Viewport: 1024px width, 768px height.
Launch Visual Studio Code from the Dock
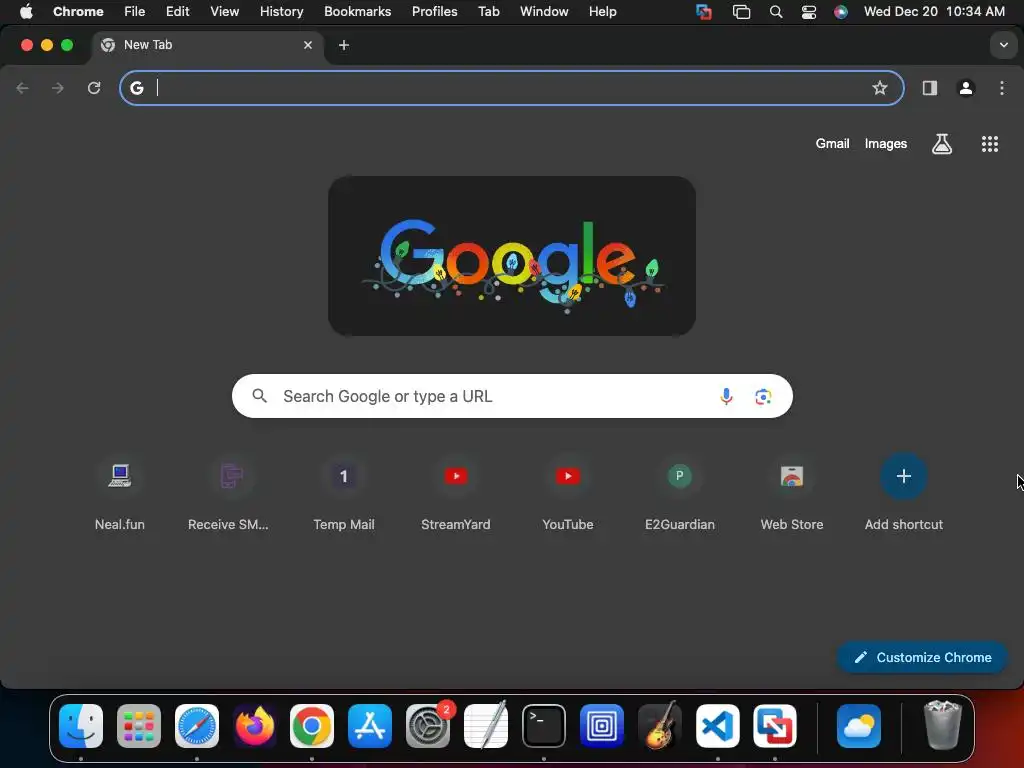(717, 726)
